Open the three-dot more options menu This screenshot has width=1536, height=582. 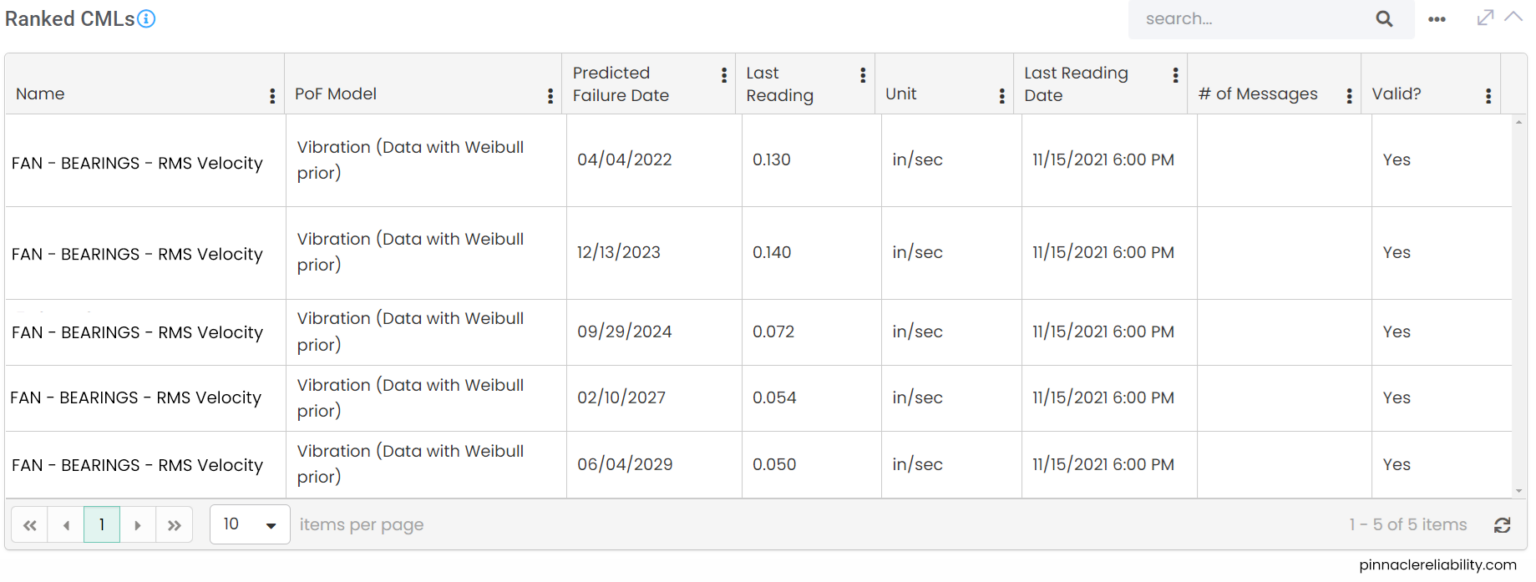coord(1437,19)
